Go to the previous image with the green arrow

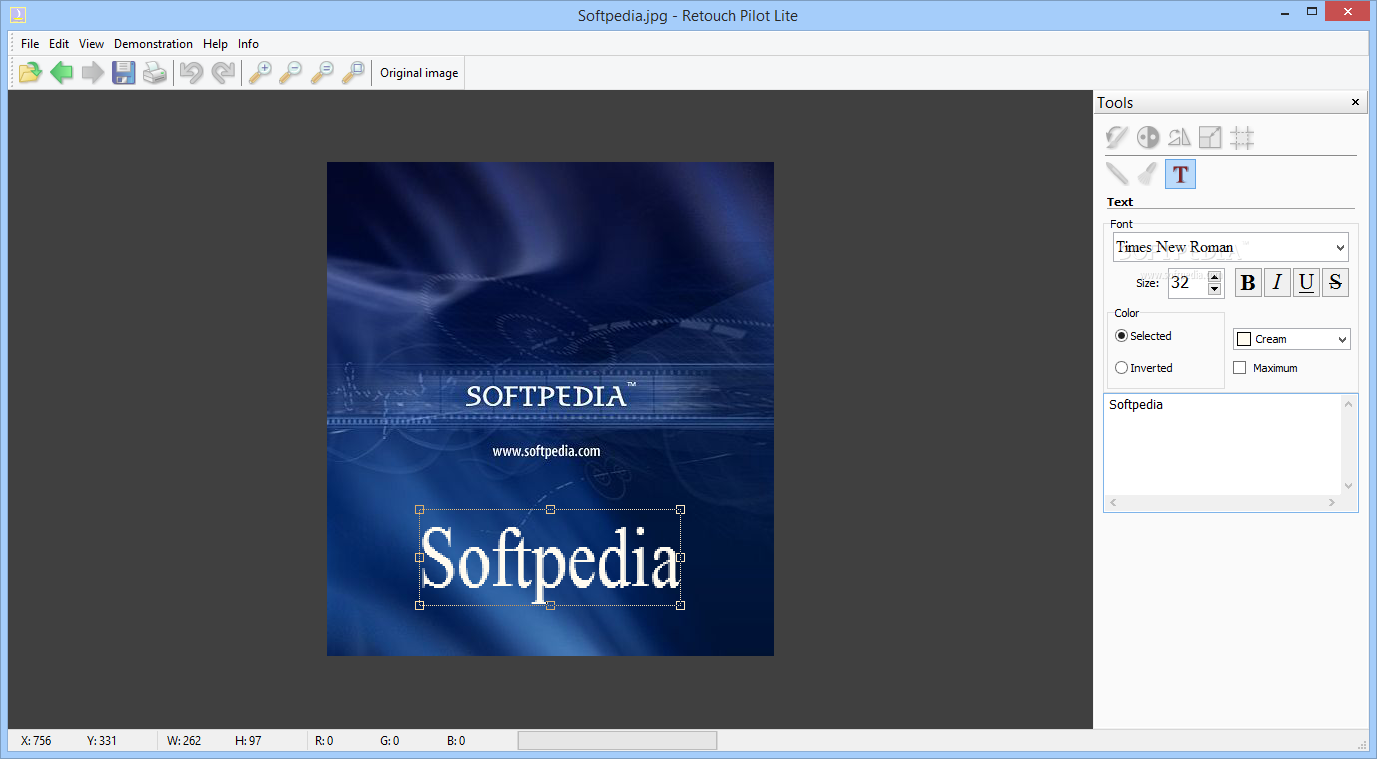click(62, 72)
